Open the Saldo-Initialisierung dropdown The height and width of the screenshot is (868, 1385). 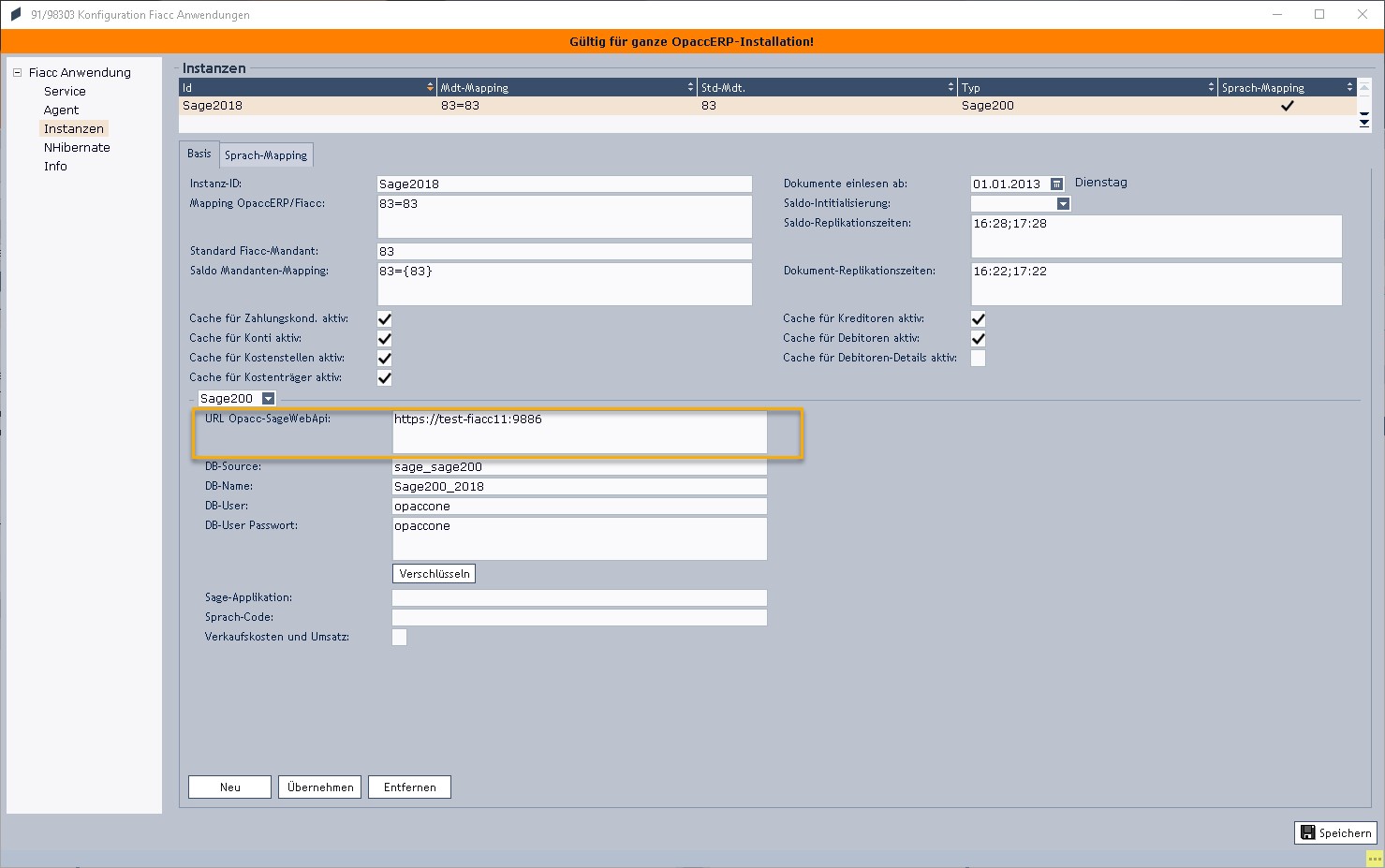point(1063,204)
